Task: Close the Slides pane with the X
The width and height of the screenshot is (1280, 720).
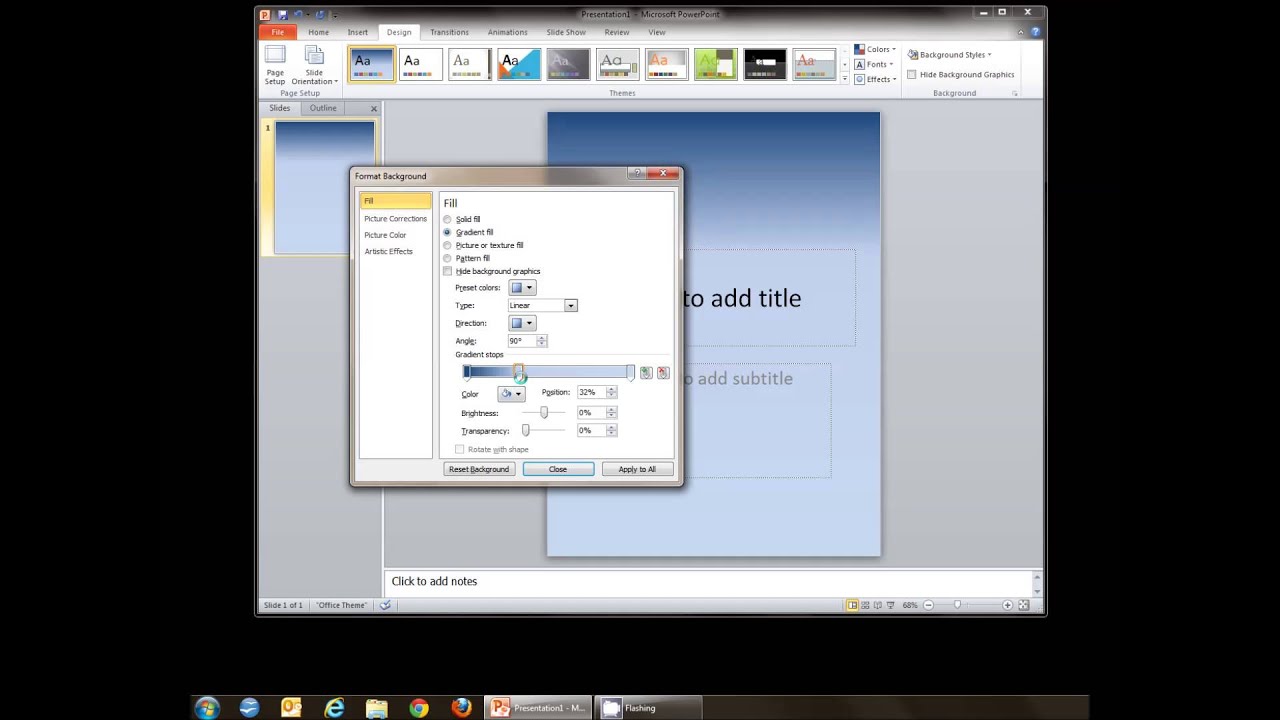Action: click(x=374, y=108)
